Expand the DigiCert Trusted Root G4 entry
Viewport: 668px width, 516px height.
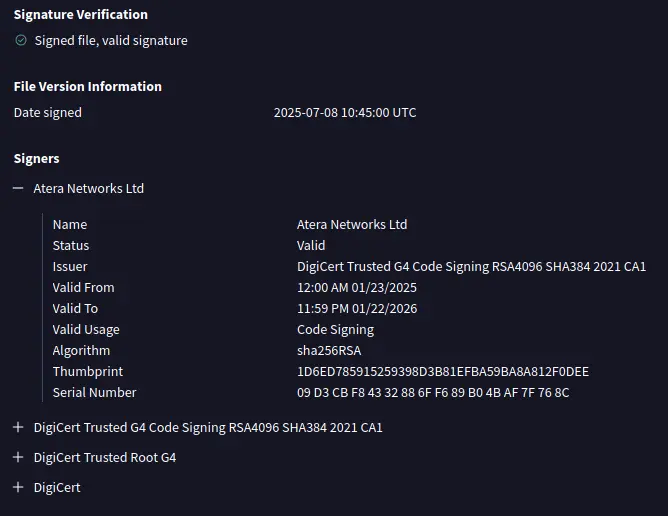click(18, 457)
